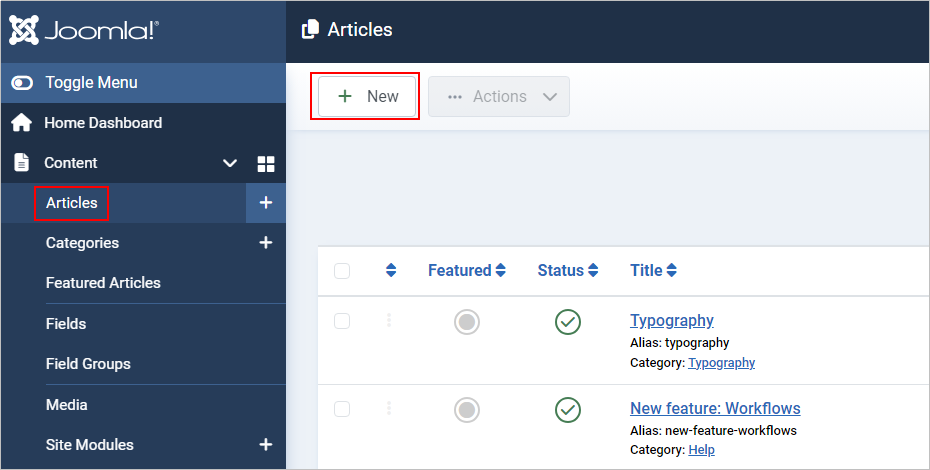Image resolution: width=930 pixels, height=470 pixels.
Task: Click the Content document icon
Action: pos(21,162)
